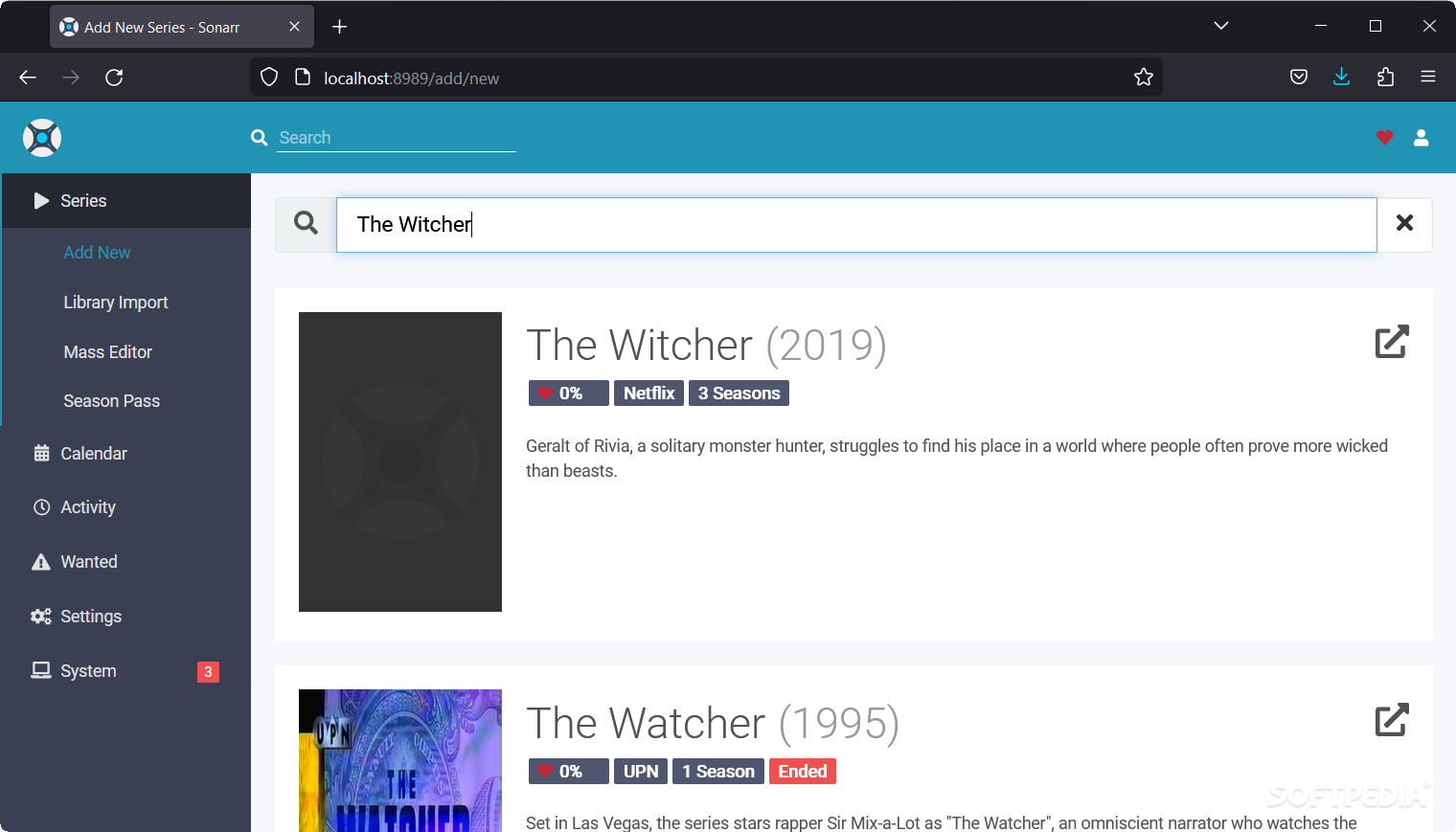This screenshot has width=1456, height=832.
Task: Open Library Import in the sidebar
Action: (x=116, y=303)
